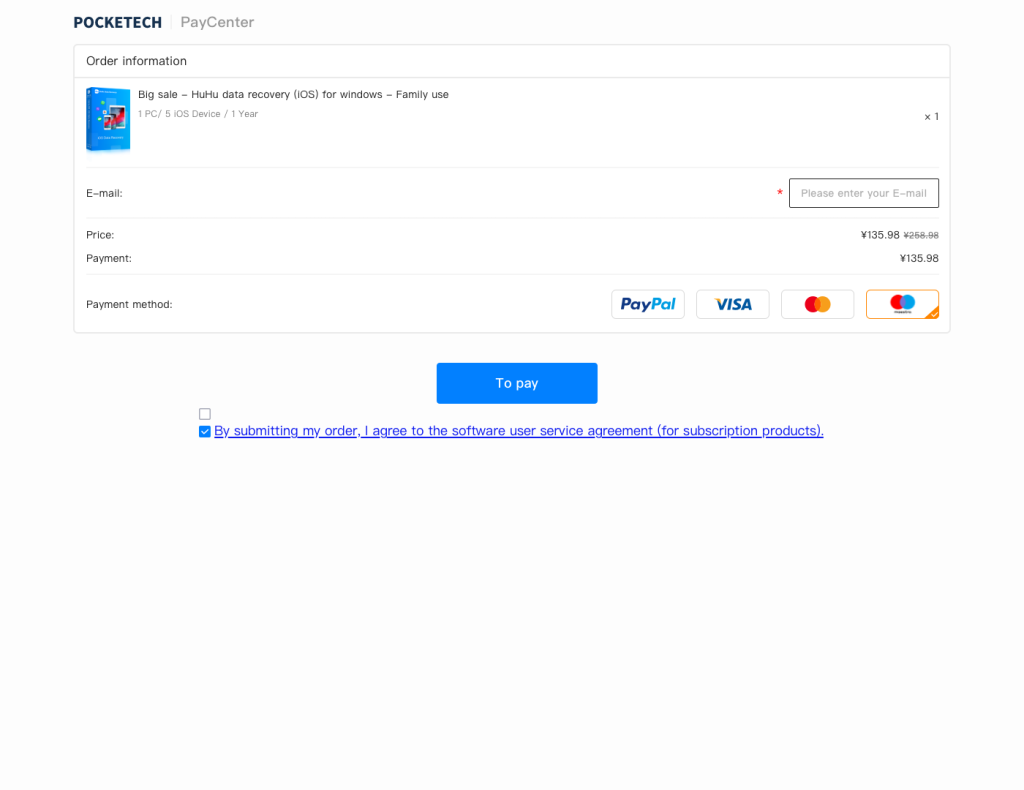Click the orange selected checkmark on Maestro
1024x790 pixels.
[932, 313]
